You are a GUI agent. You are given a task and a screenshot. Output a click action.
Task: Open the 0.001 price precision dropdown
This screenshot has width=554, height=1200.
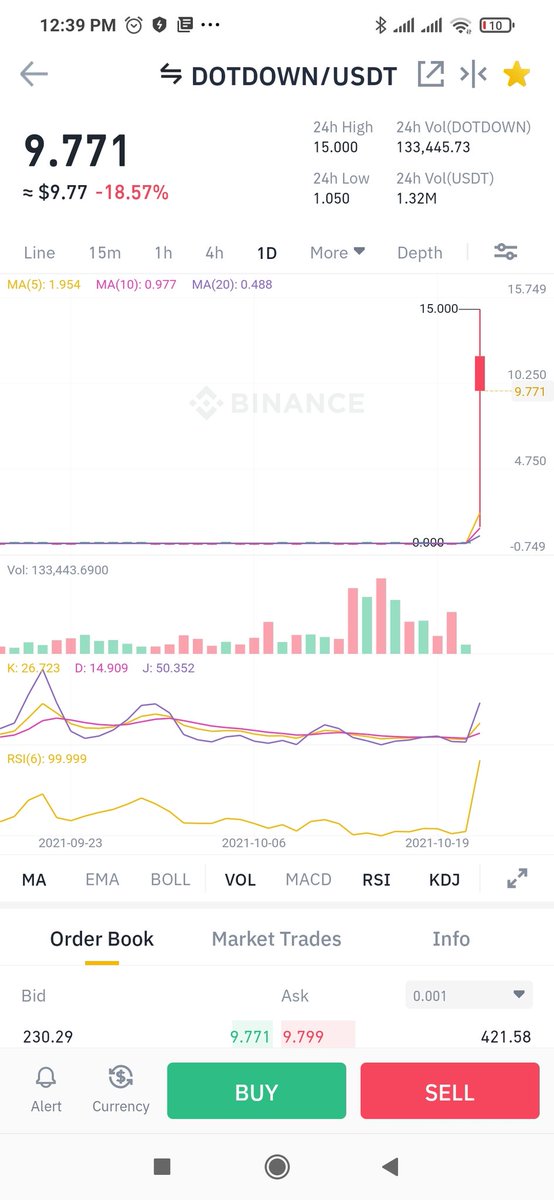click(x=469, y=995)
